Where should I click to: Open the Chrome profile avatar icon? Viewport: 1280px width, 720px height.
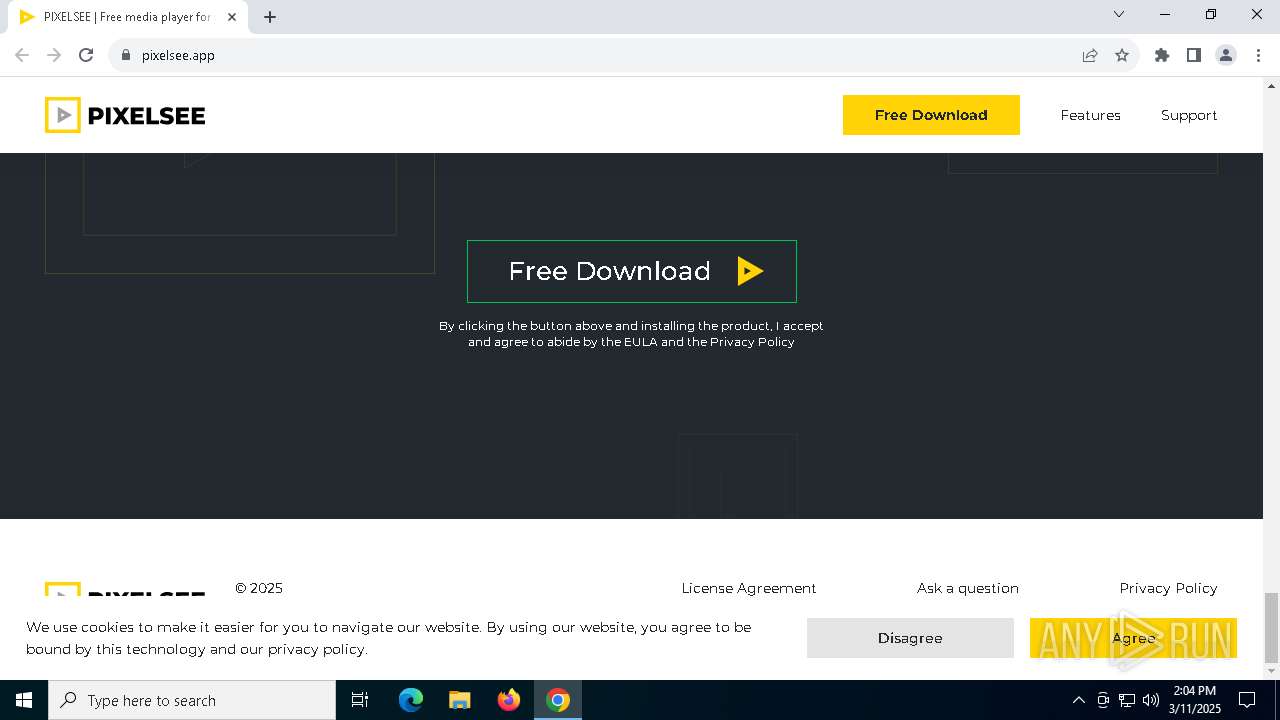tap(1226, 55)
